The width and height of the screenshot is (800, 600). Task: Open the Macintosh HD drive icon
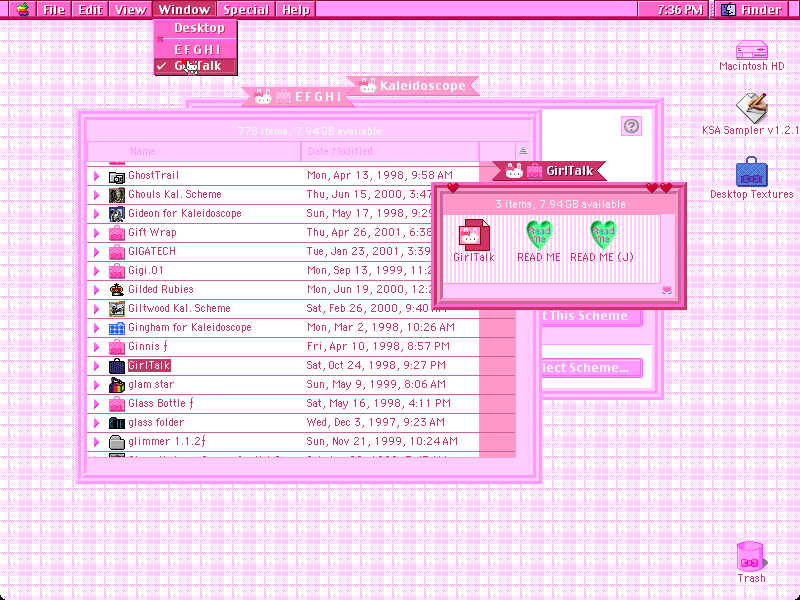(751, 51)
